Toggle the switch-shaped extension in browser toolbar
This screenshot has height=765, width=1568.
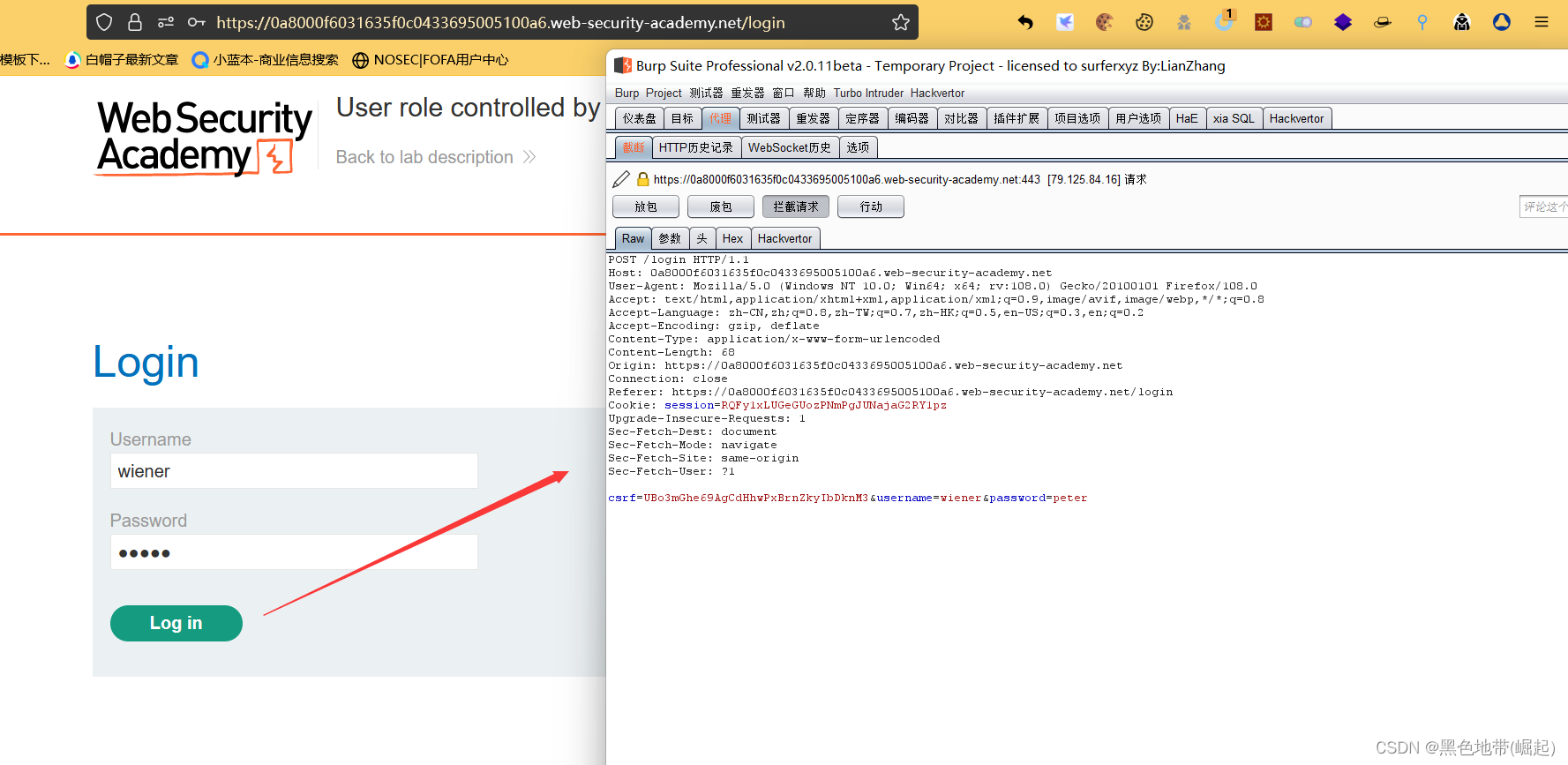1303,23
